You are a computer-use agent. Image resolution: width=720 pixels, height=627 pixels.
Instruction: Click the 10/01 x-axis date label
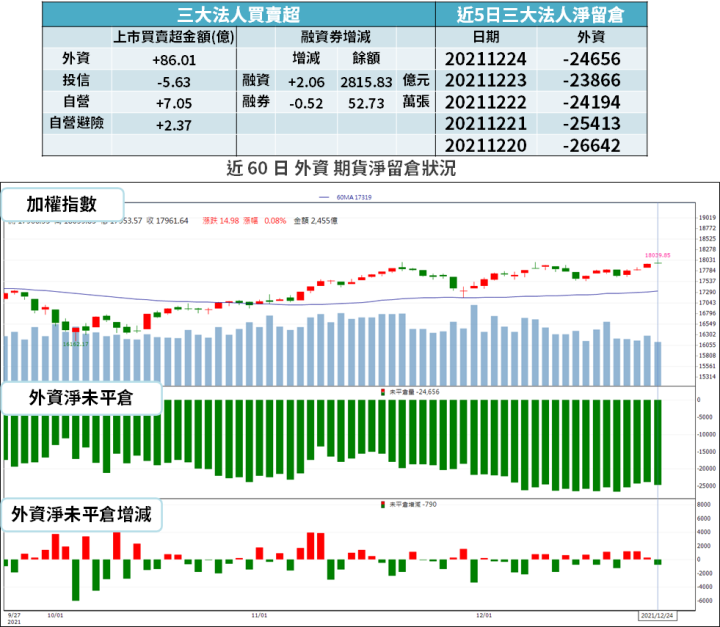55,615
